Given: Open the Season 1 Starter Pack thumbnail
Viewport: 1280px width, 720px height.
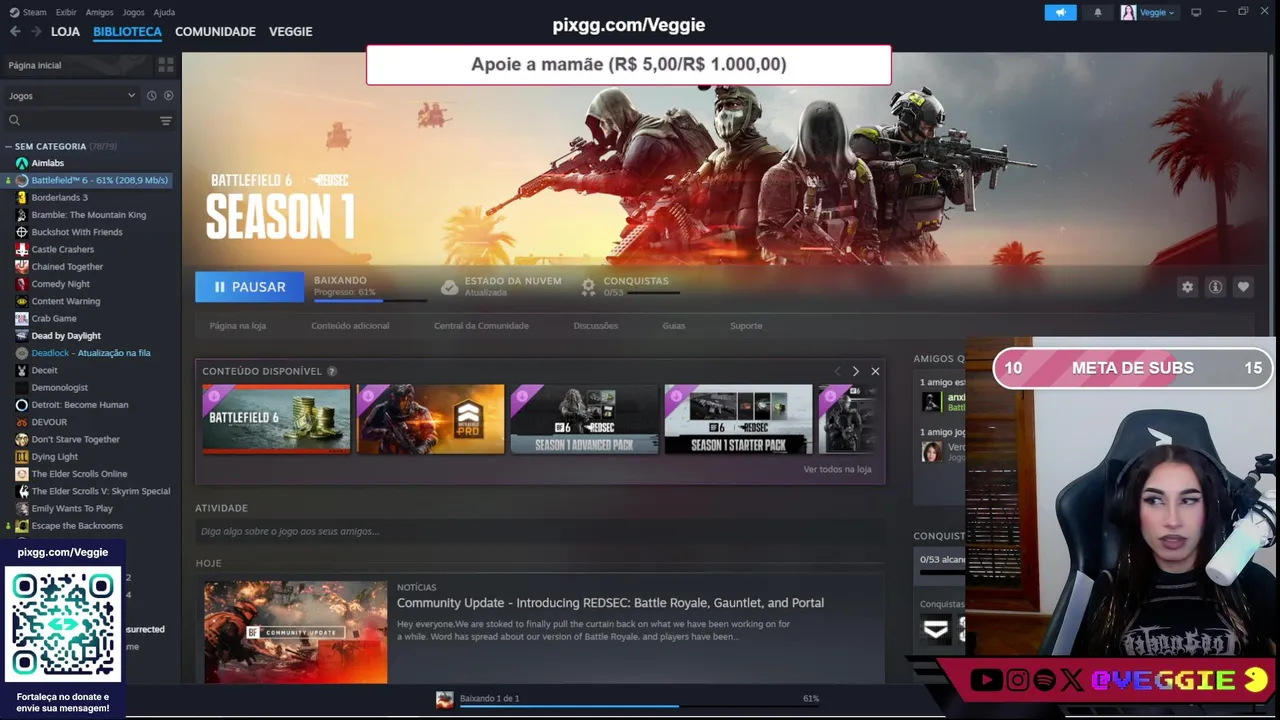Looking at the screenshot, I should click(x=738, y=419).
